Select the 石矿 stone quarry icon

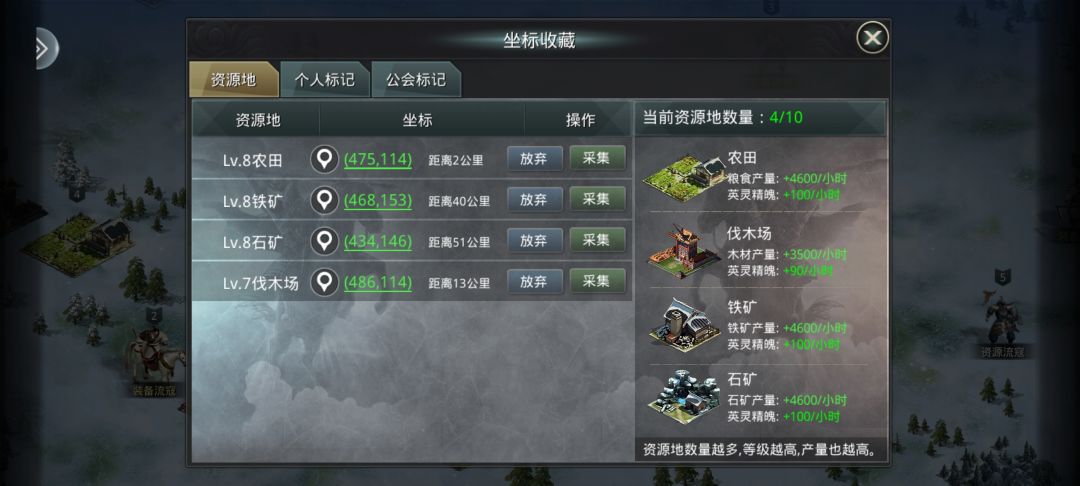pos(683,397)
